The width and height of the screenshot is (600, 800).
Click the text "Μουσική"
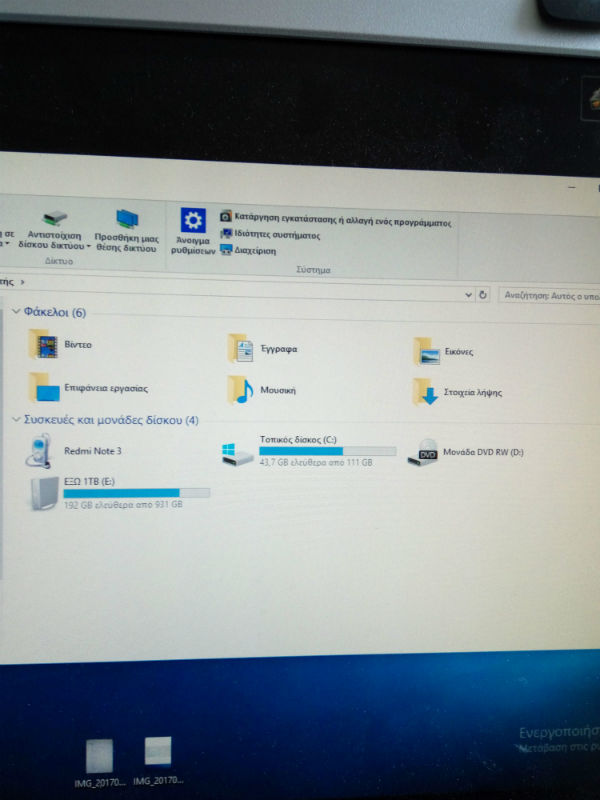[278, 390]
